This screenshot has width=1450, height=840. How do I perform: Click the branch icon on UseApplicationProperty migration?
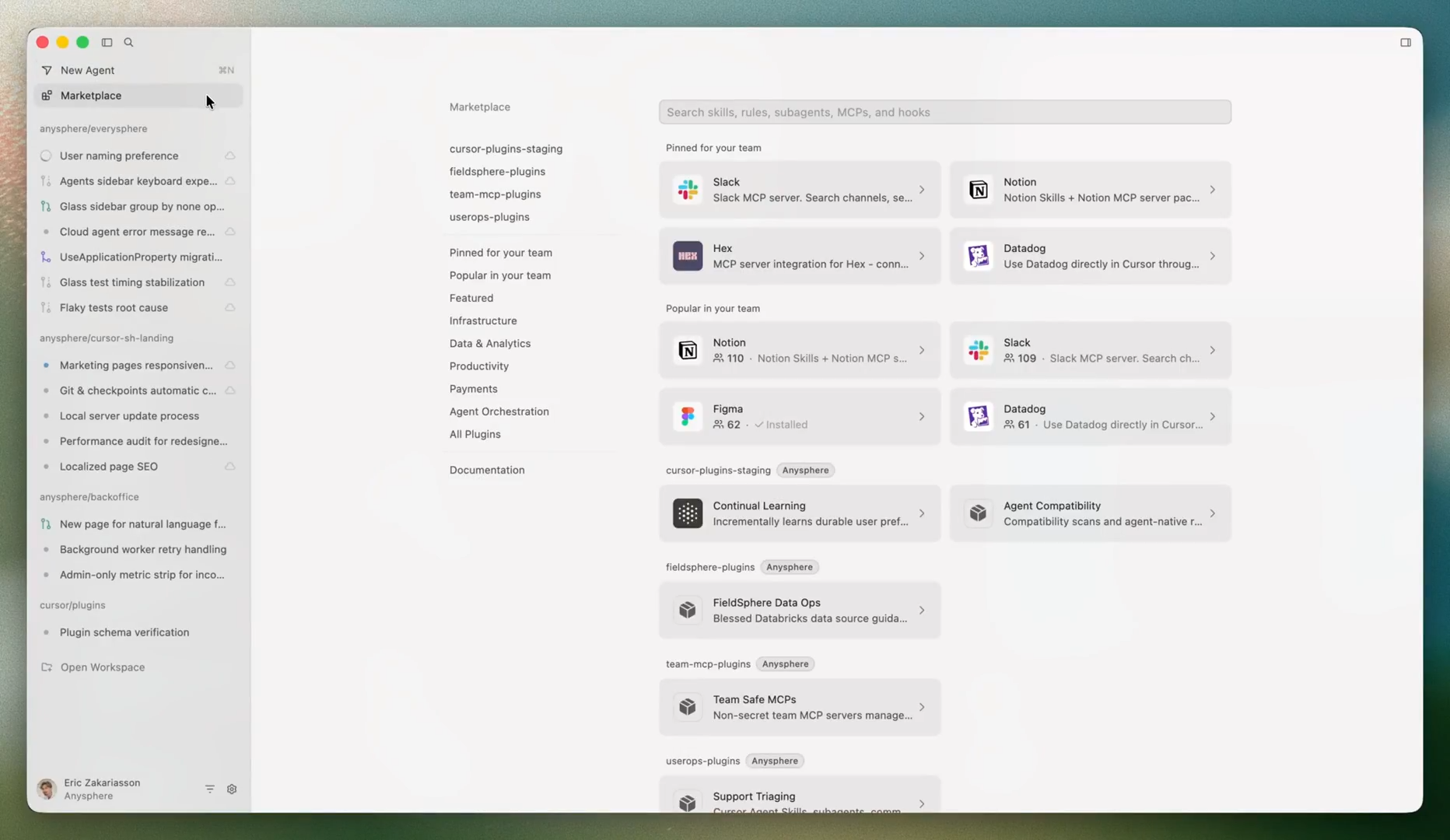(46, 257)
